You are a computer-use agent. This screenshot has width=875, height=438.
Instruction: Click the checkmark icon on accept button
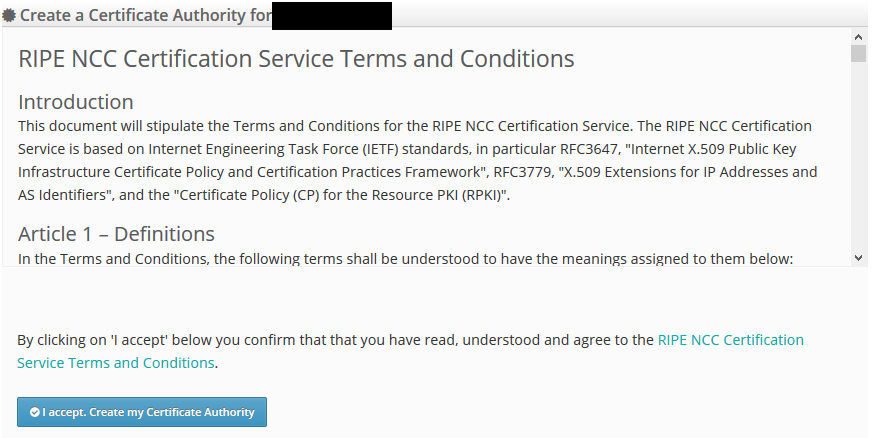pos(35,412)
